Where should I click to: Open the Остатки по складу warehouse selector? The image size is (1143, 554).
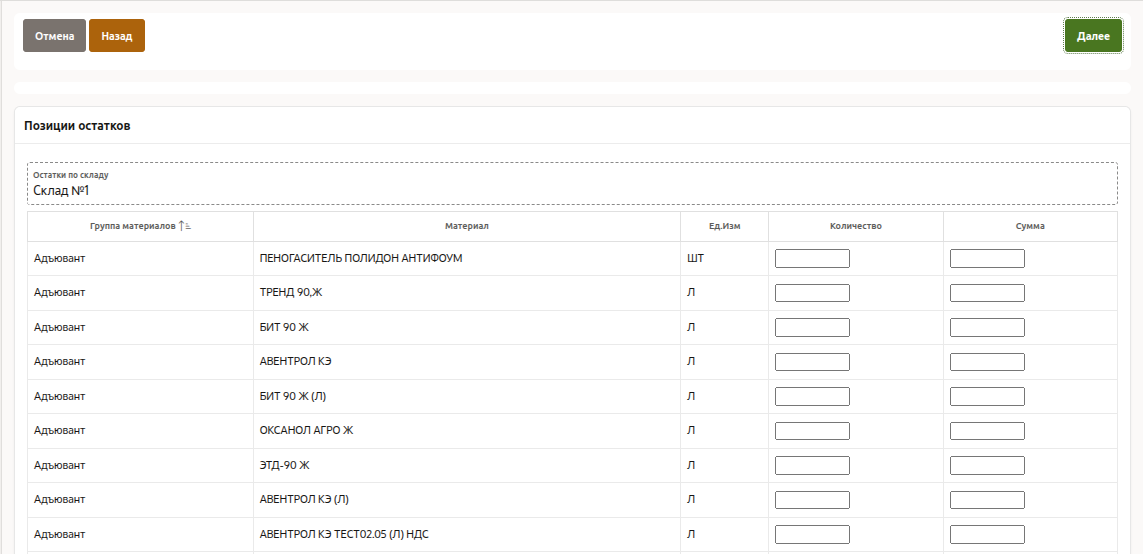coord(572,184)
